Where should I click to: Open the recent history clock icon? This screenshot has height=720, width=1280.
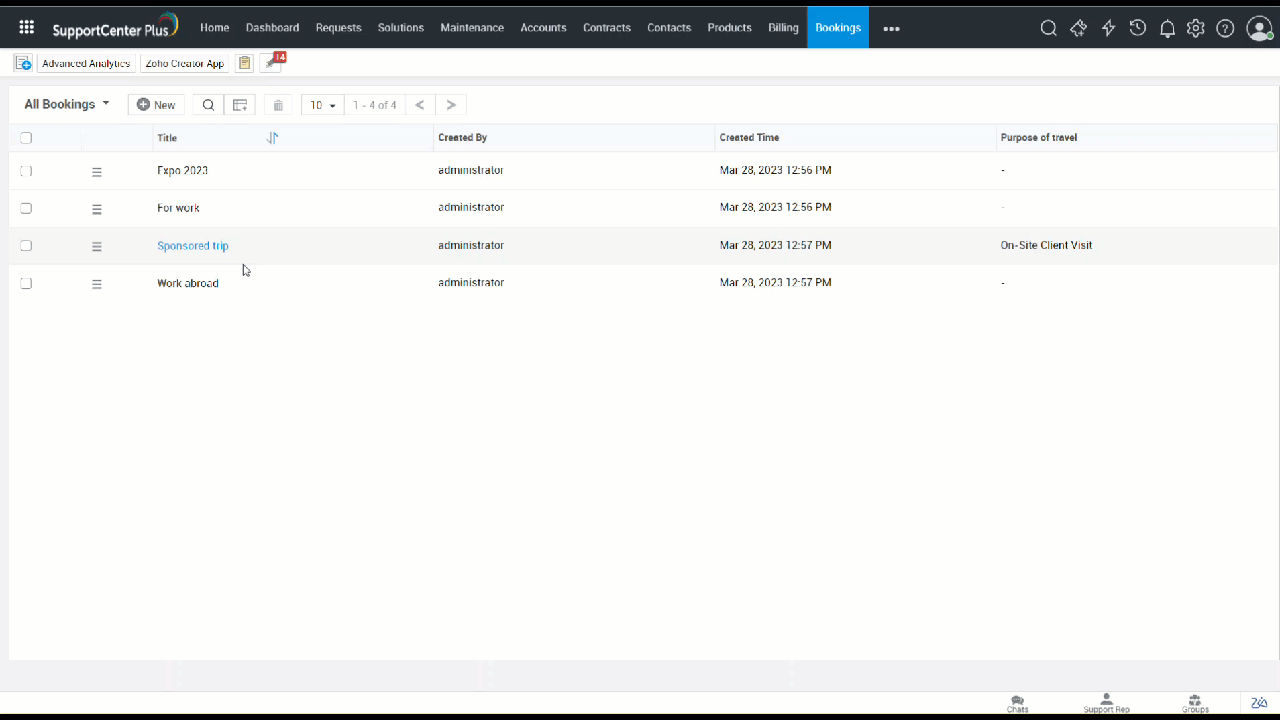click(1138, 28)
